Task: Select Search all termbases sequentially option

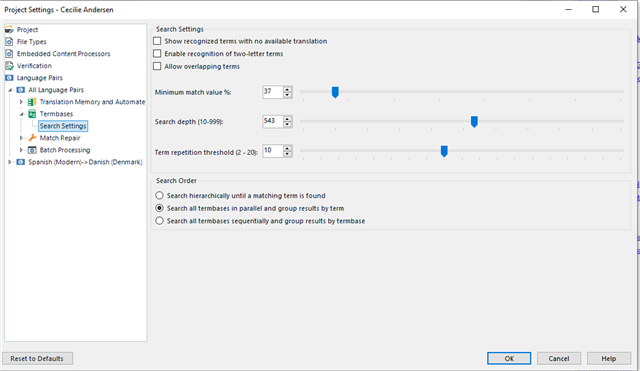Action: [x=160, y=221]
